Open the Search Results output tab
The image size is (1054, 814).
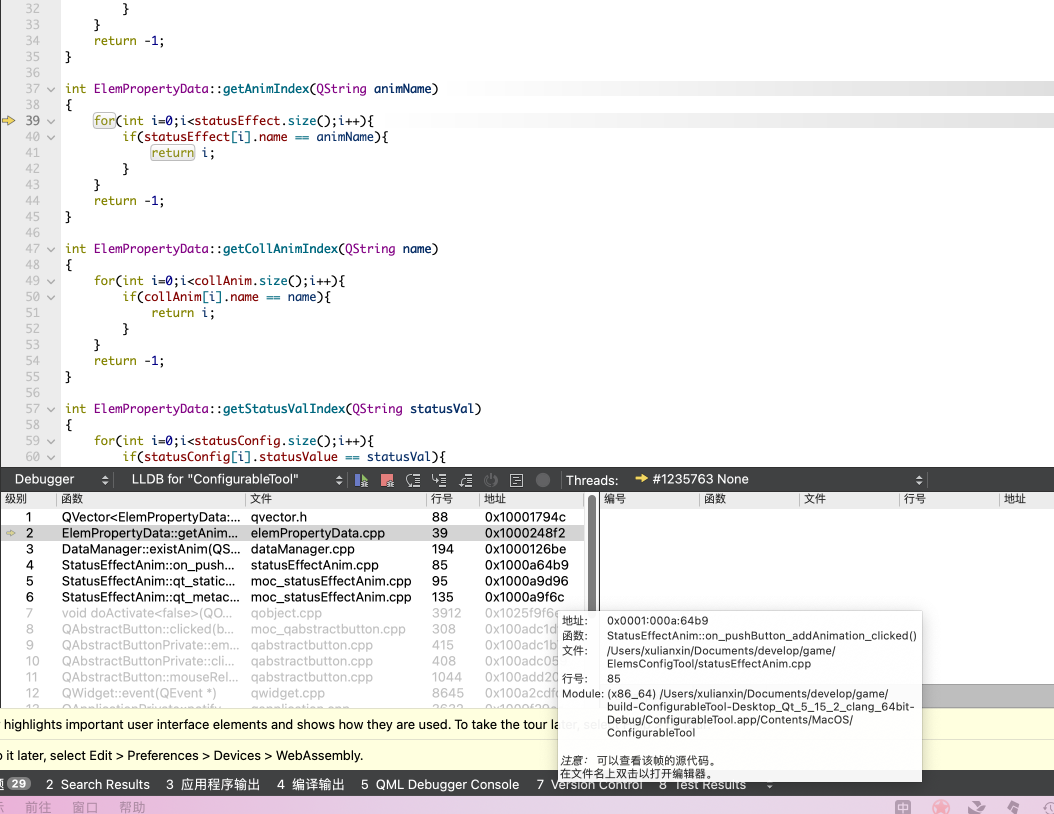[97, 785]
